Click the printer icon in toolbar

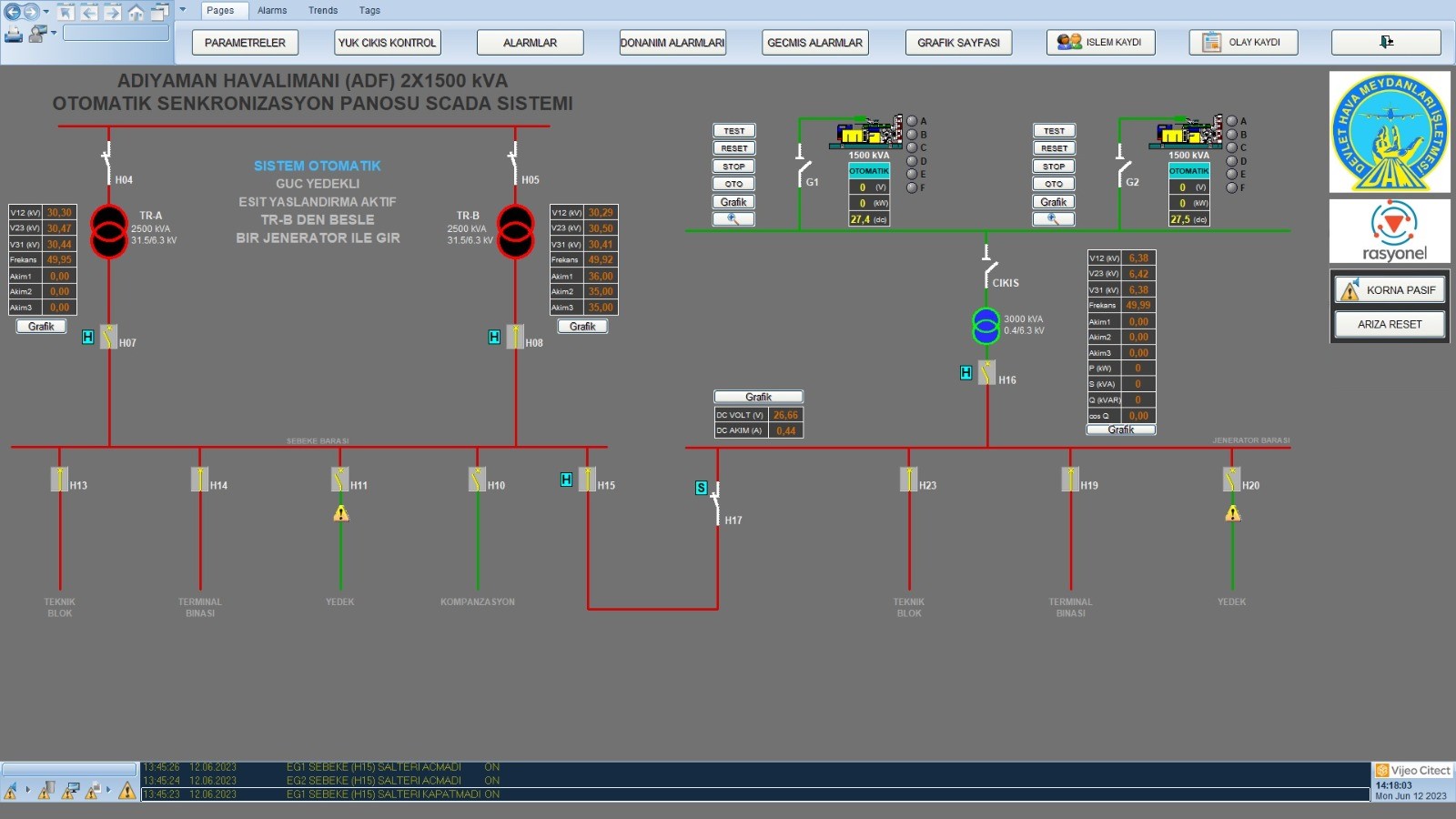[14, 34]
